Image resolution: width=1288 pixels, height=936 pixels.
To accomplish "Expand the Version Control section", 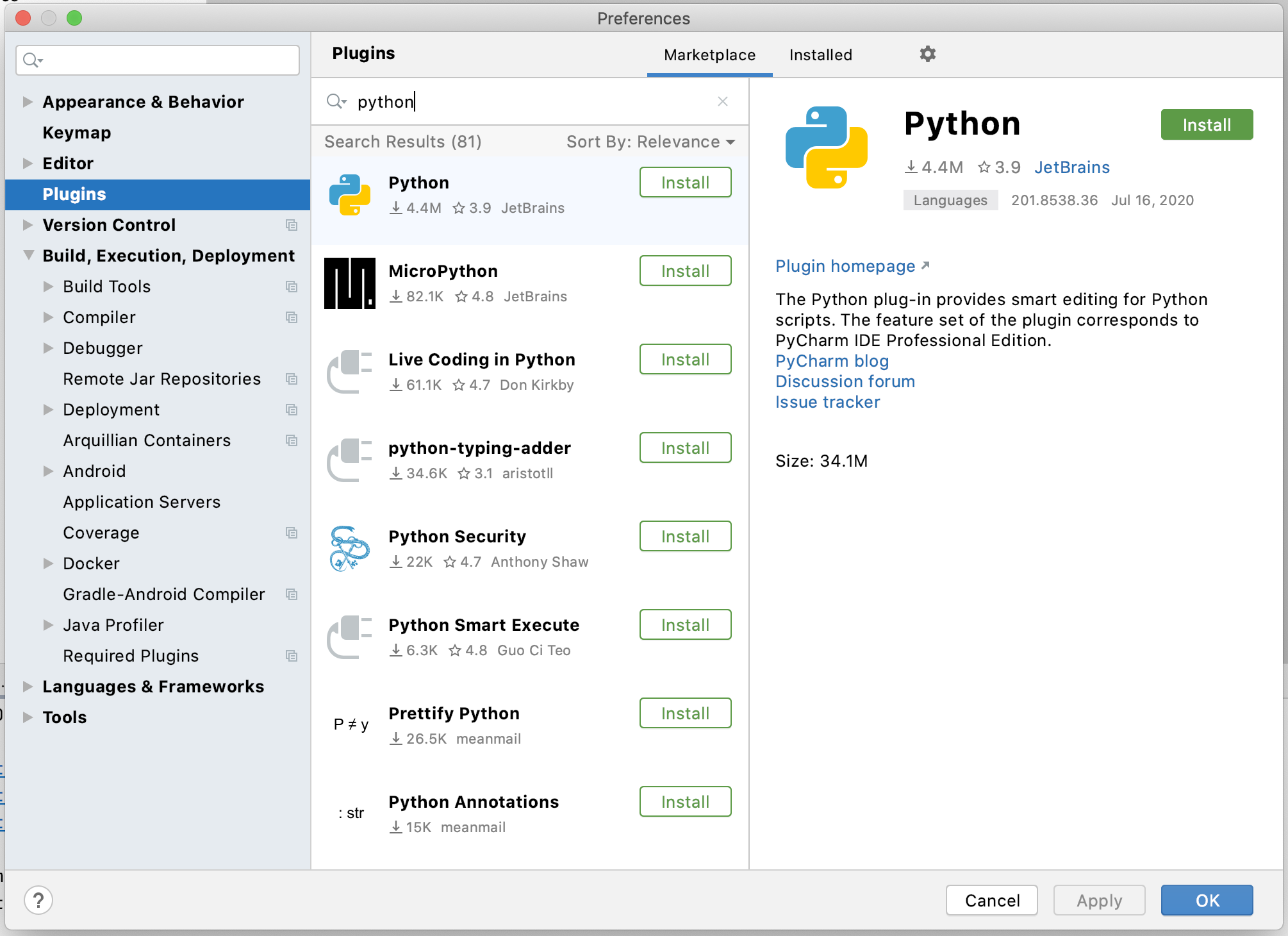I will 28,225.
